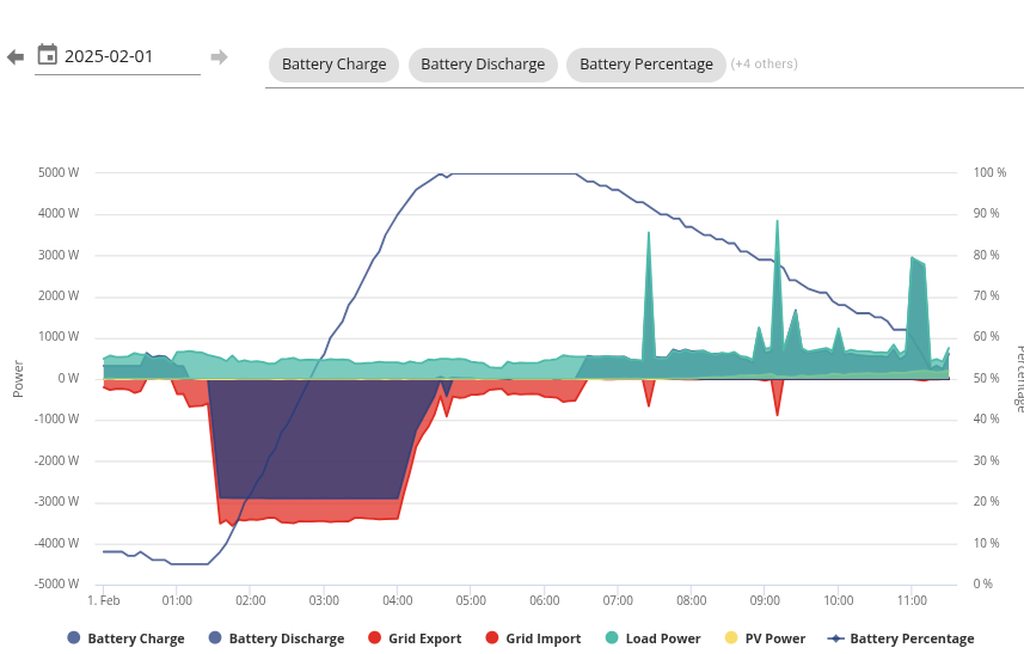The width and height of the screenshot is (1024, 654).
Task: Toggle PV Power legend entry
Action: pyautogui.click(x=774, y=638)
